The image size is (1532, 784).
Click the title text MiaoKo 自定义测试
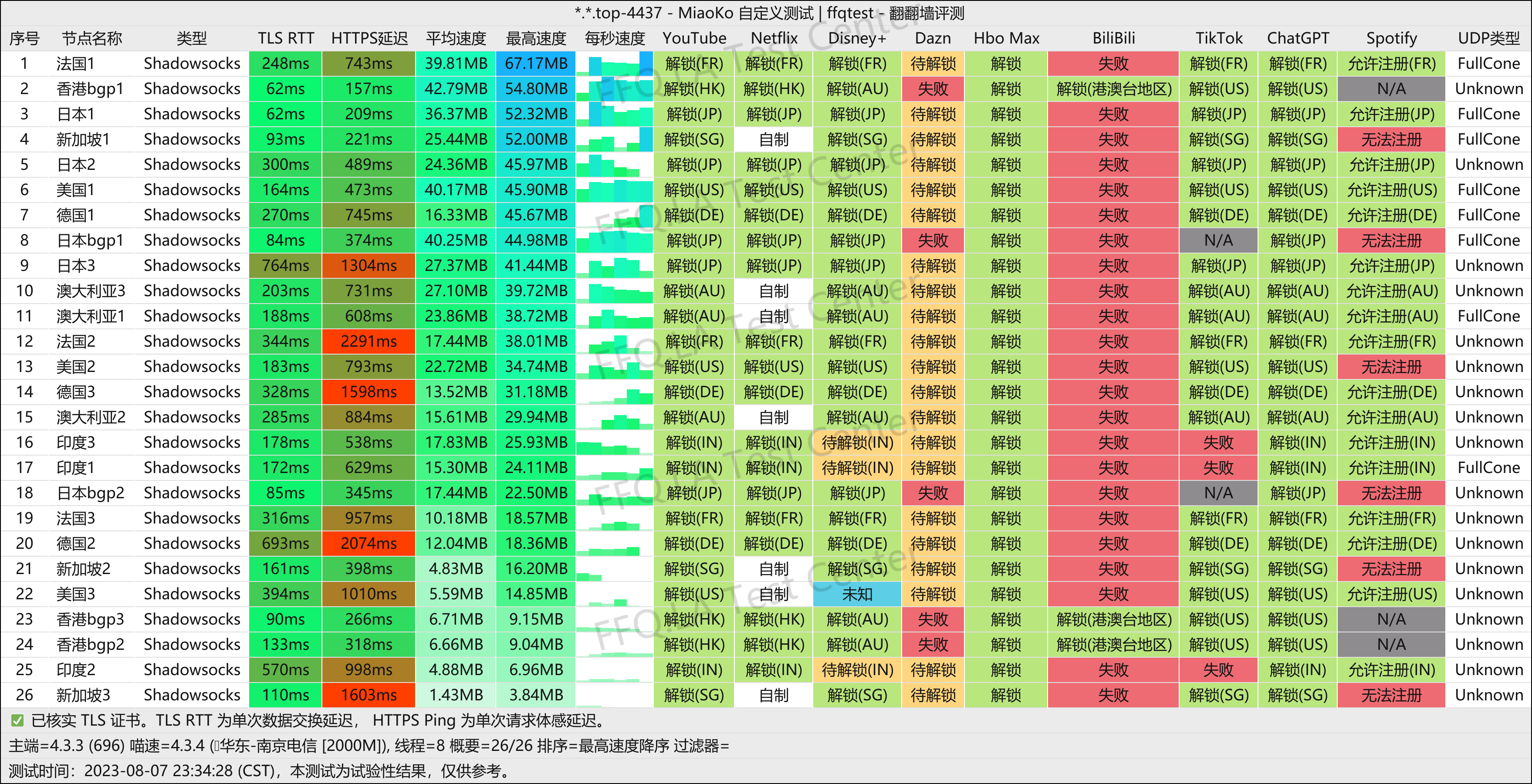[746, 13]
